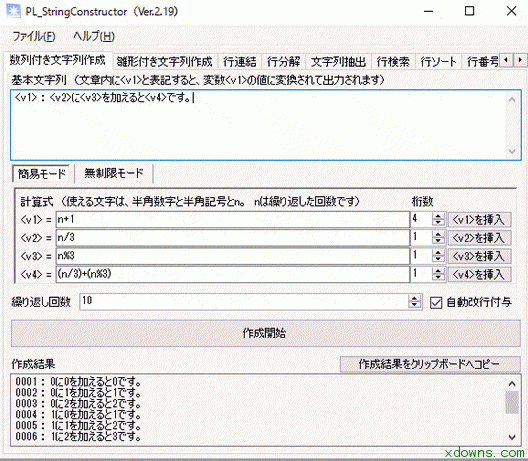Switch to 文字列抽出 tab
The width and height of the screenshot is (528, 461).
[338, 62]
